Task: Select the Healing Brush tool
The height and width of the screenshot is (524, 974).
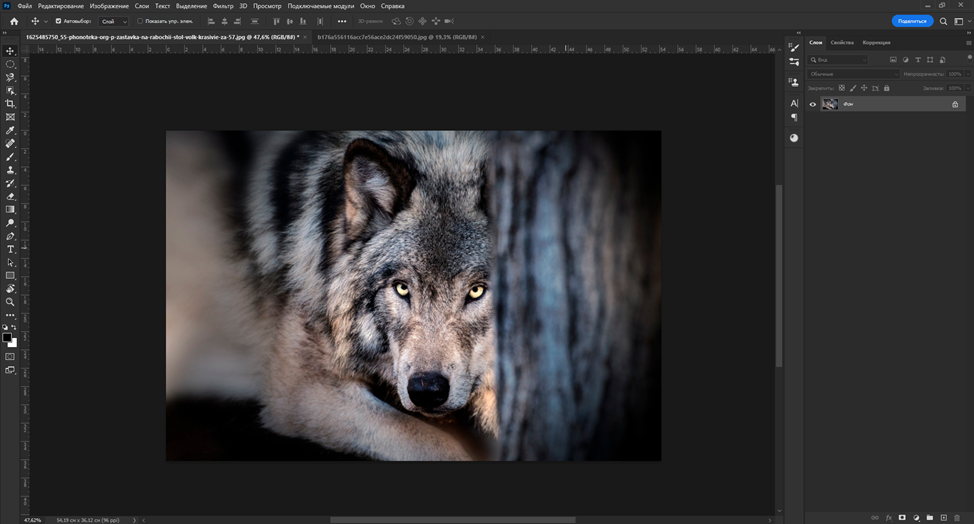Action: [x=10, y=143]
